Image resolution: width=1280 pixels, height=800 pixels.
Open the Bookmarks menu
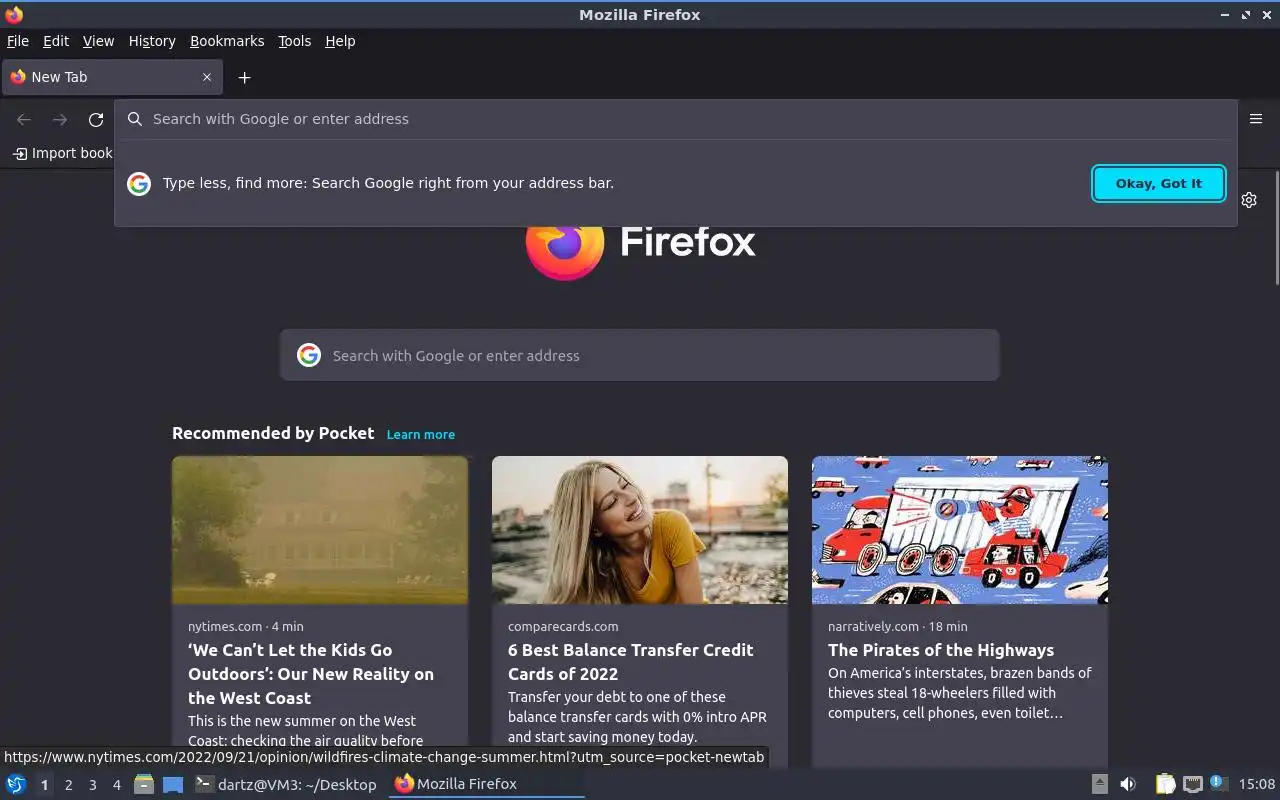click(227, 41)
